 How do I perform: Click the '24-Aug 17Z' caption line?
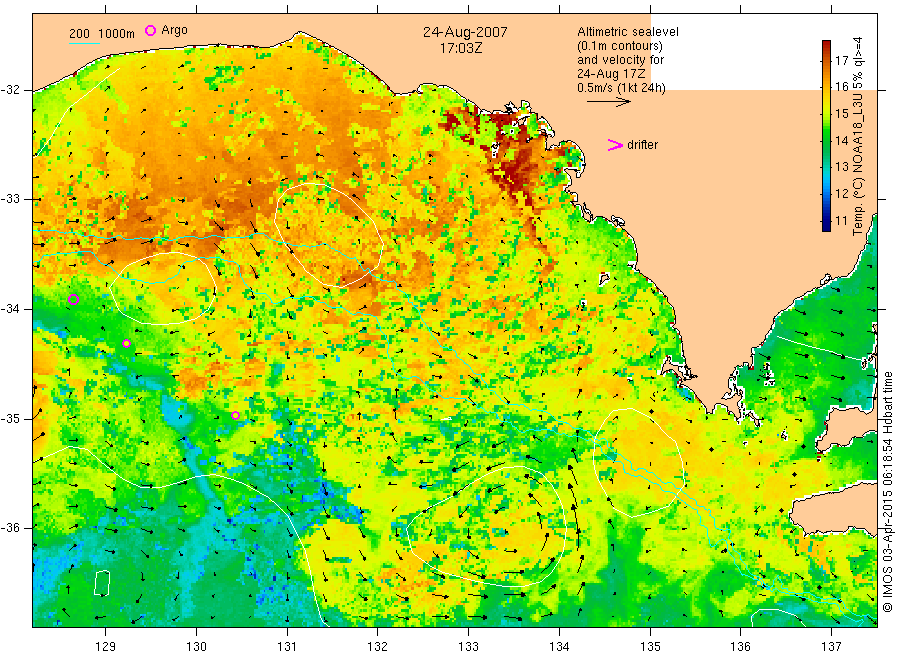pyautogui.click(x=611, y=74)
